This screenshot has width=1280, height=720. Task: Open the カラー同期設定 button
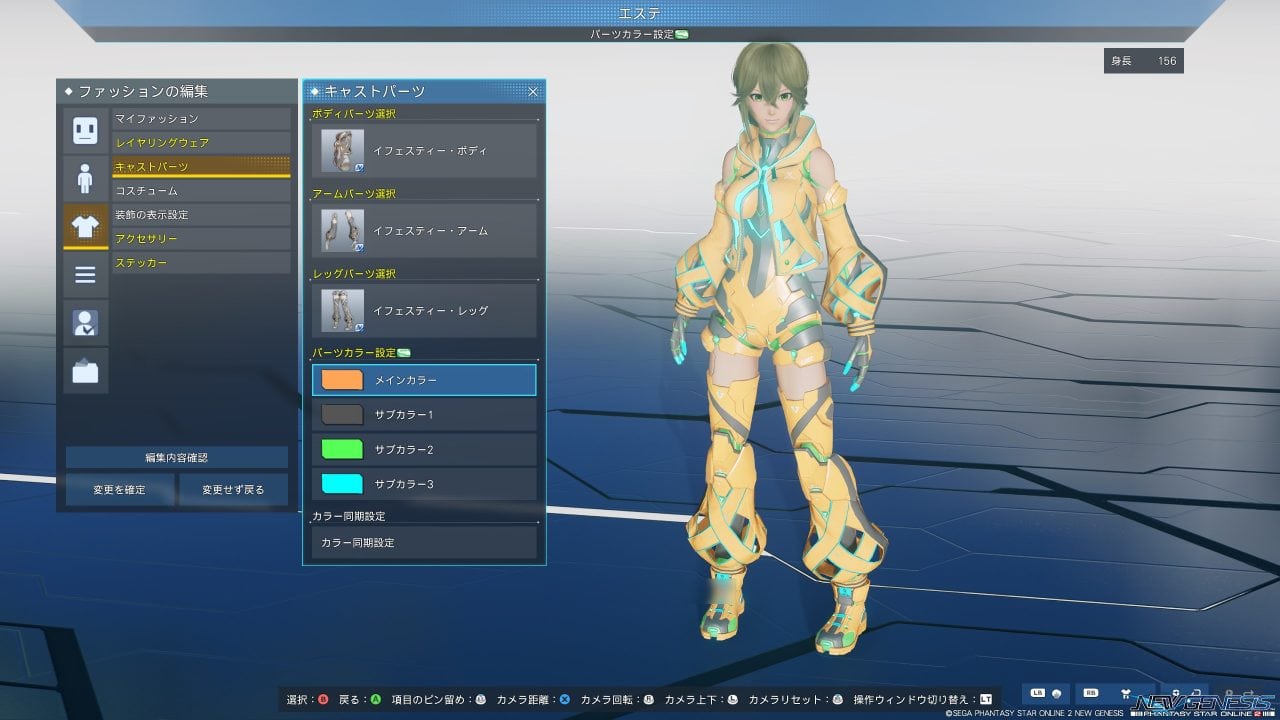[424, 542]
